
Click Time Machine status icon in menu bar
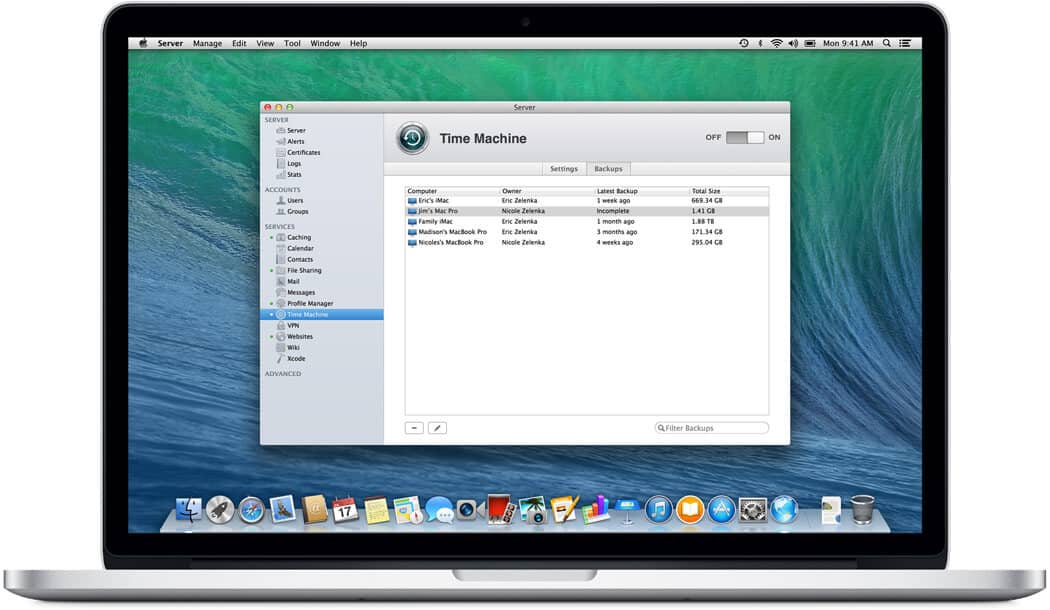743,43
